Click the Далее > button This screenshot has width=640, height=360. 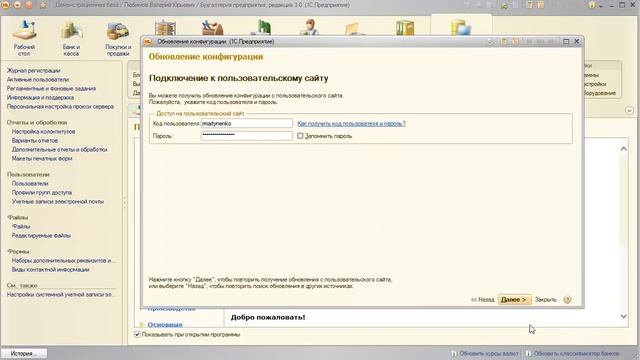515,300
